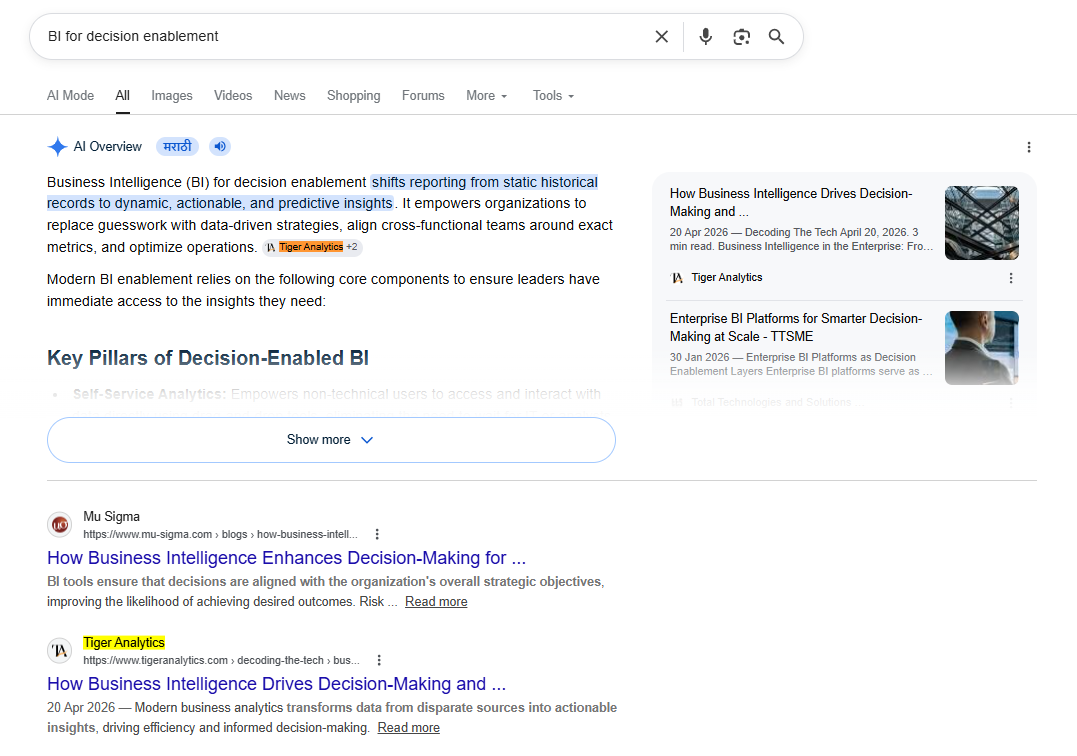This screenshot has width=1077, height=756.
Task: Expand the More dropdown menu
Action: click(x=486, y=95)
